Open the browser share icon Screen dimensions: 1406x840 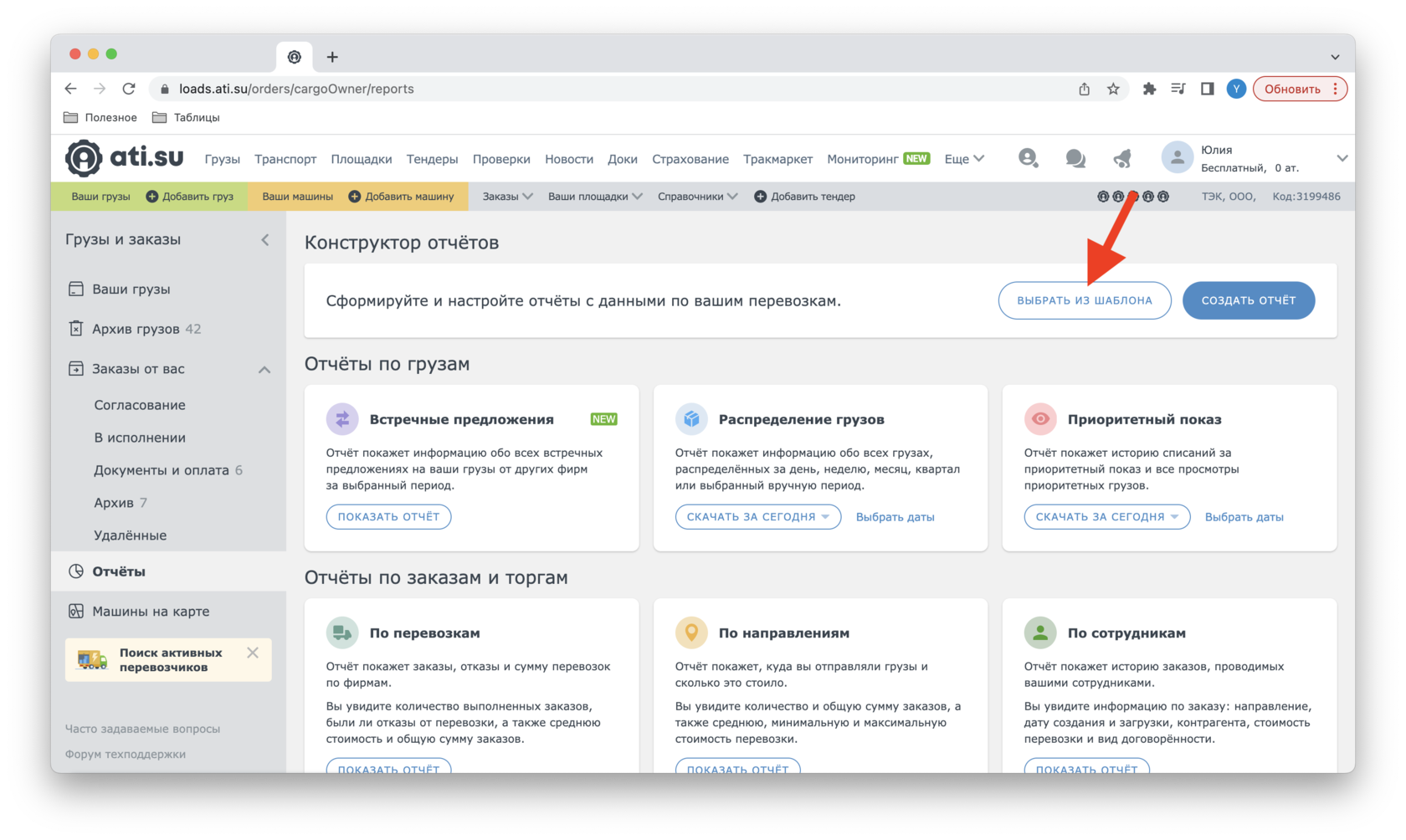[x=1084, y=89]
